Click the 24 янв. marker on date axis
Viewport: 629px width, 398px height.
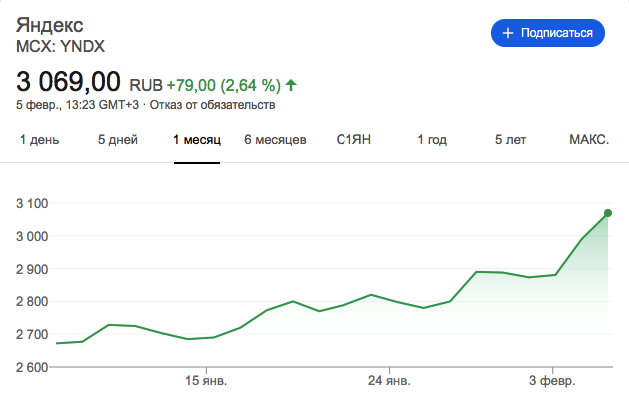389,380
